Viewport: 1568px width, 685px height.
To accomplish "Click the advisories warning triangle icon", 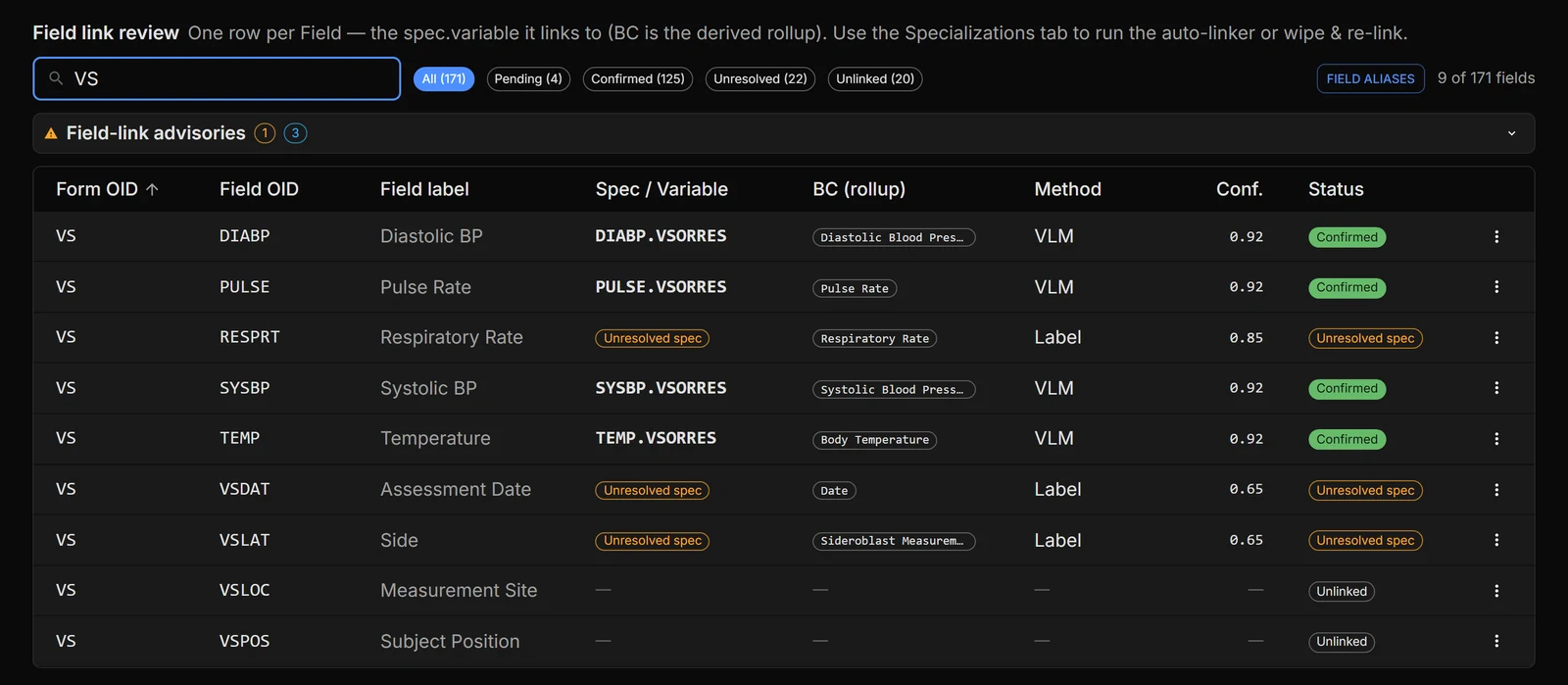I will pyautogui.click(x=51, y=133).
